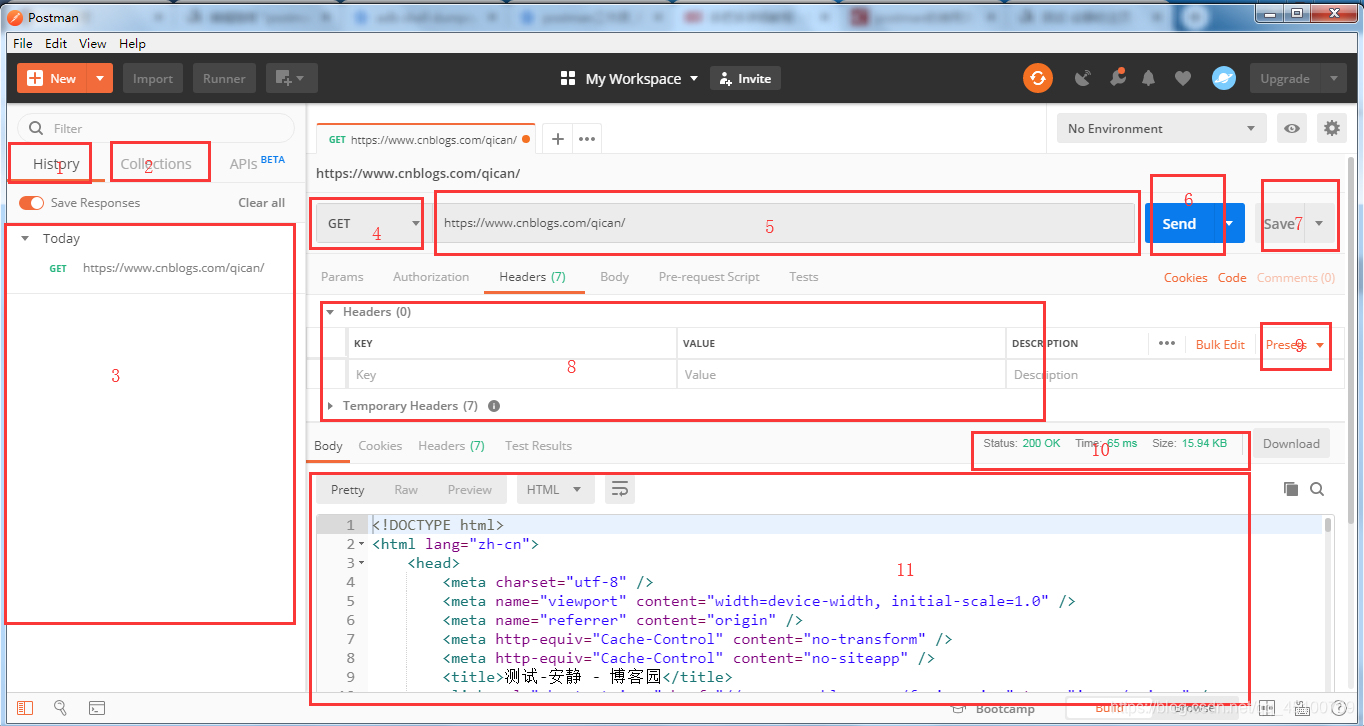Open the request Body tab
This screenshot has width=1364, height=726.
[614, 277]
